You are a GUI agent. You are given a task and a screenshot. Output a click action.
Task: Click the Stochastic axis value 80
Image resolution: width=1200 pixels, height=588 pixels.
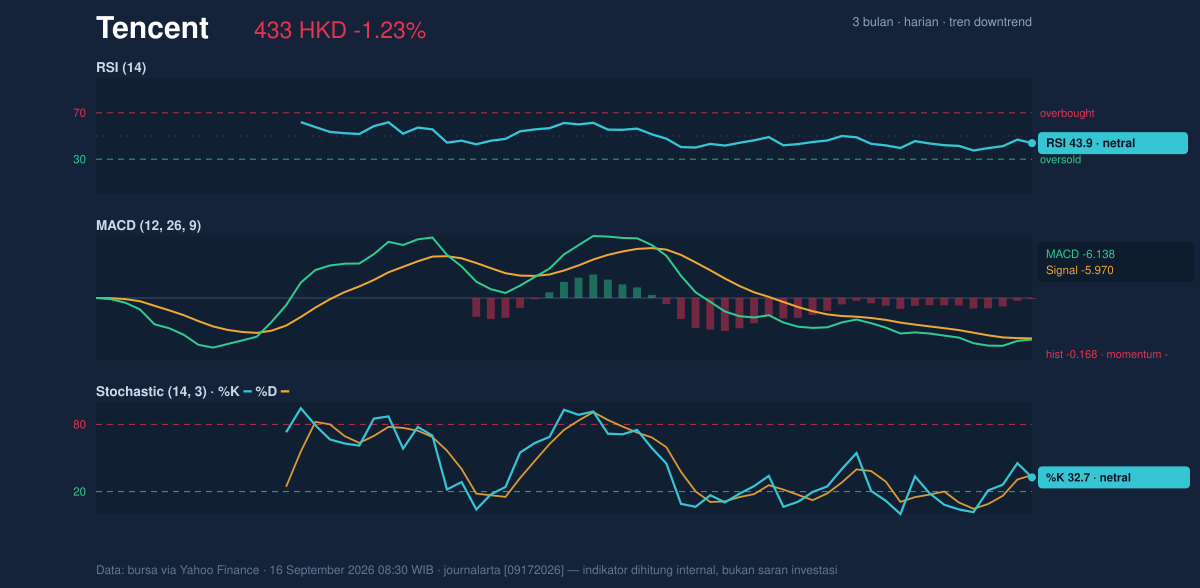[x=79, y=425]
